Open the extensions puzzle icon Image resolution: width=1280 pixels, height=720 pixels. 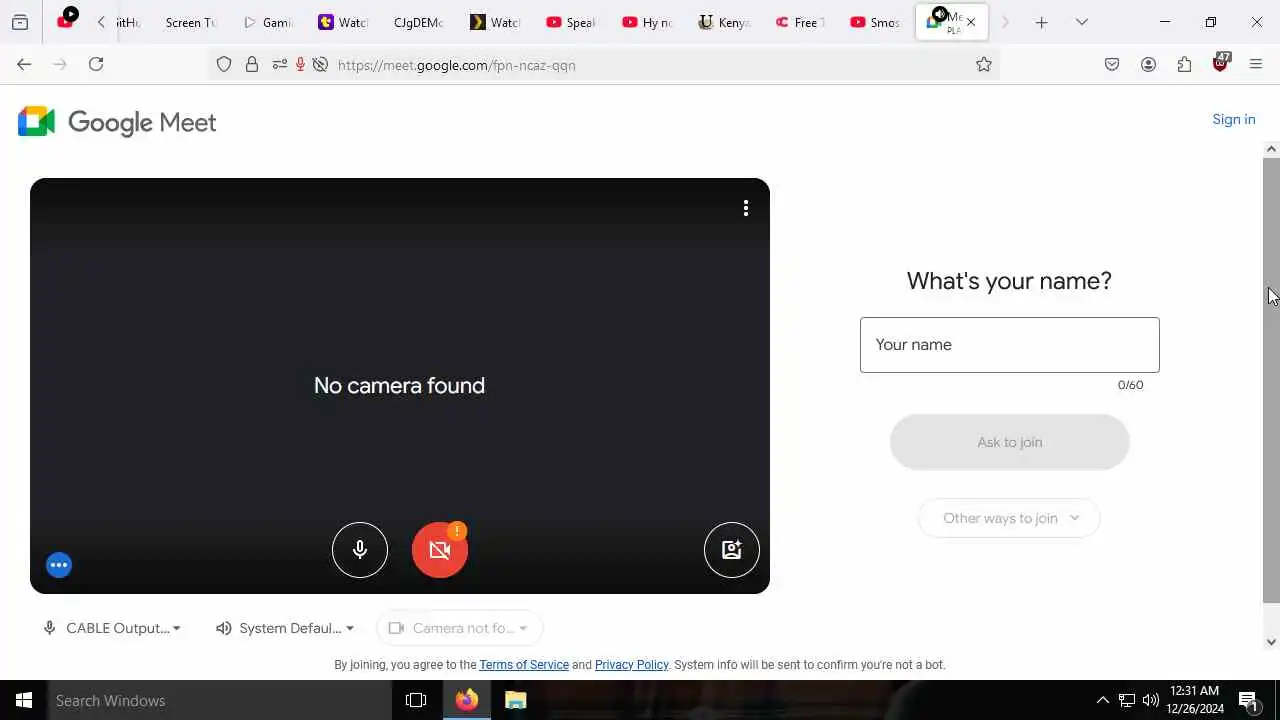pos(1184,64)
